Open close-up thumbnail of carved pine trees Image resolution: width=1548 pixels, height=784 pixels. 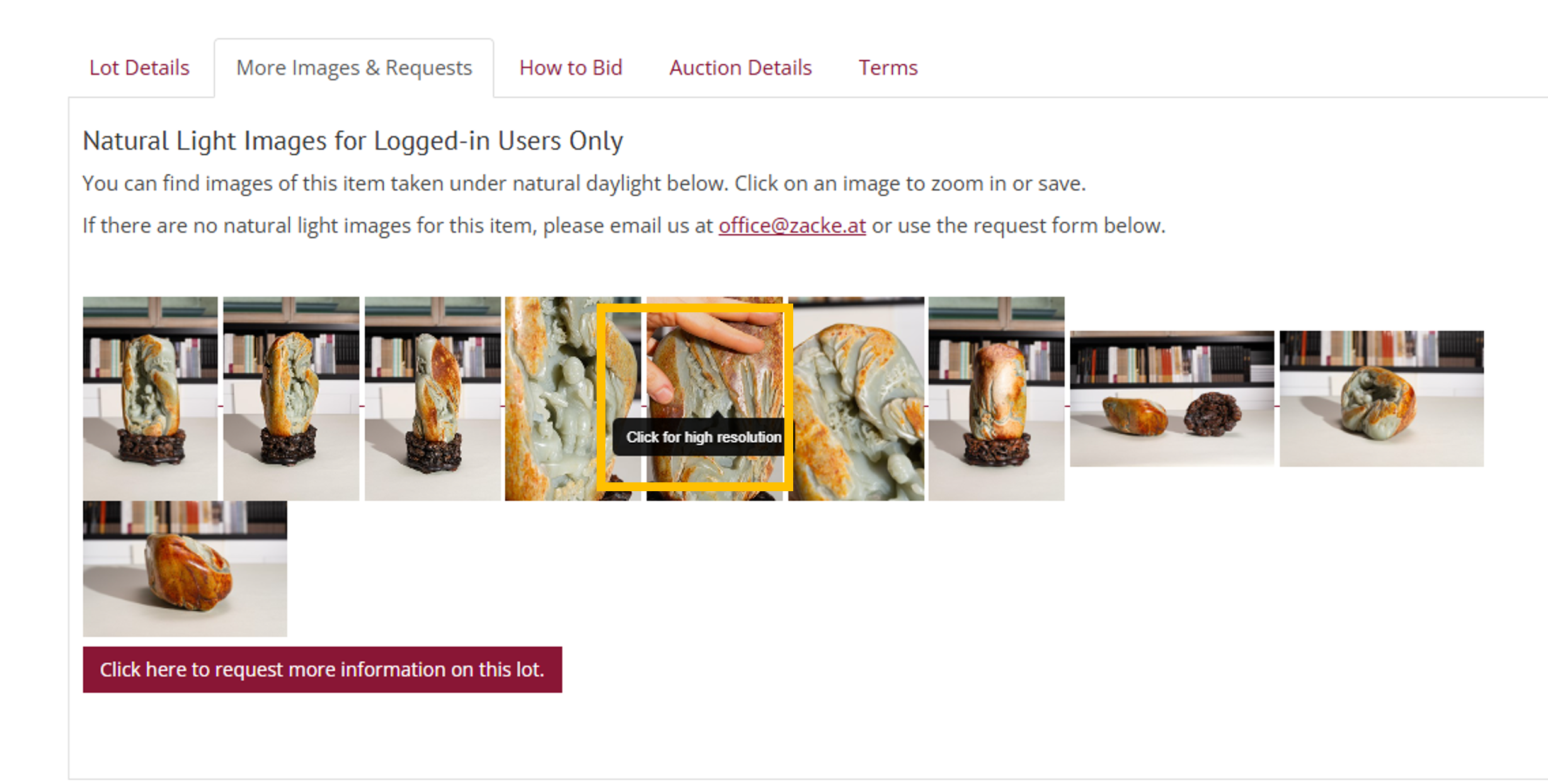click(x=856, y=399)
